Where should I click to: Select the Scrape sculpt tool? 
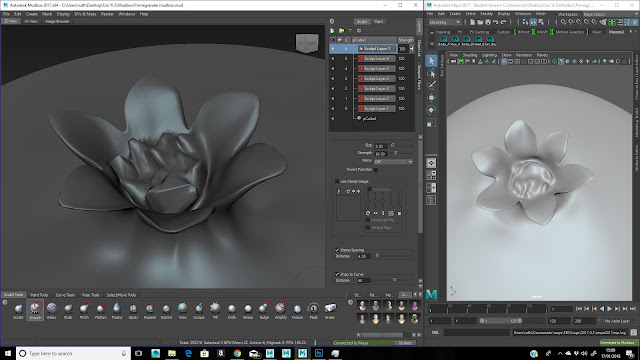199,311
